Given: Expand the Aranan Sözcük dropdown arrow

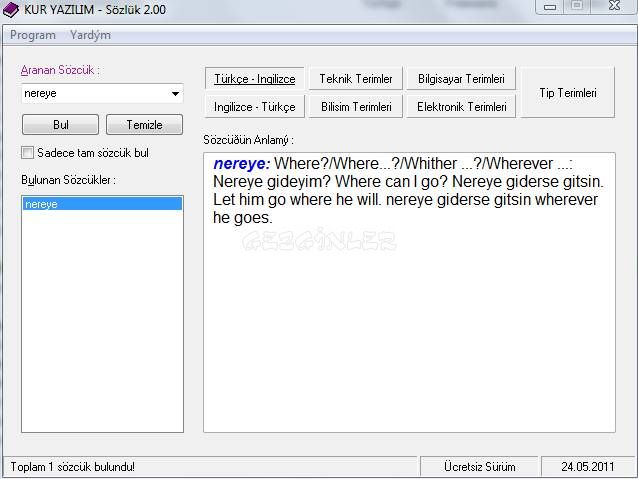Looking at the screenshot, I should point(175,94).
